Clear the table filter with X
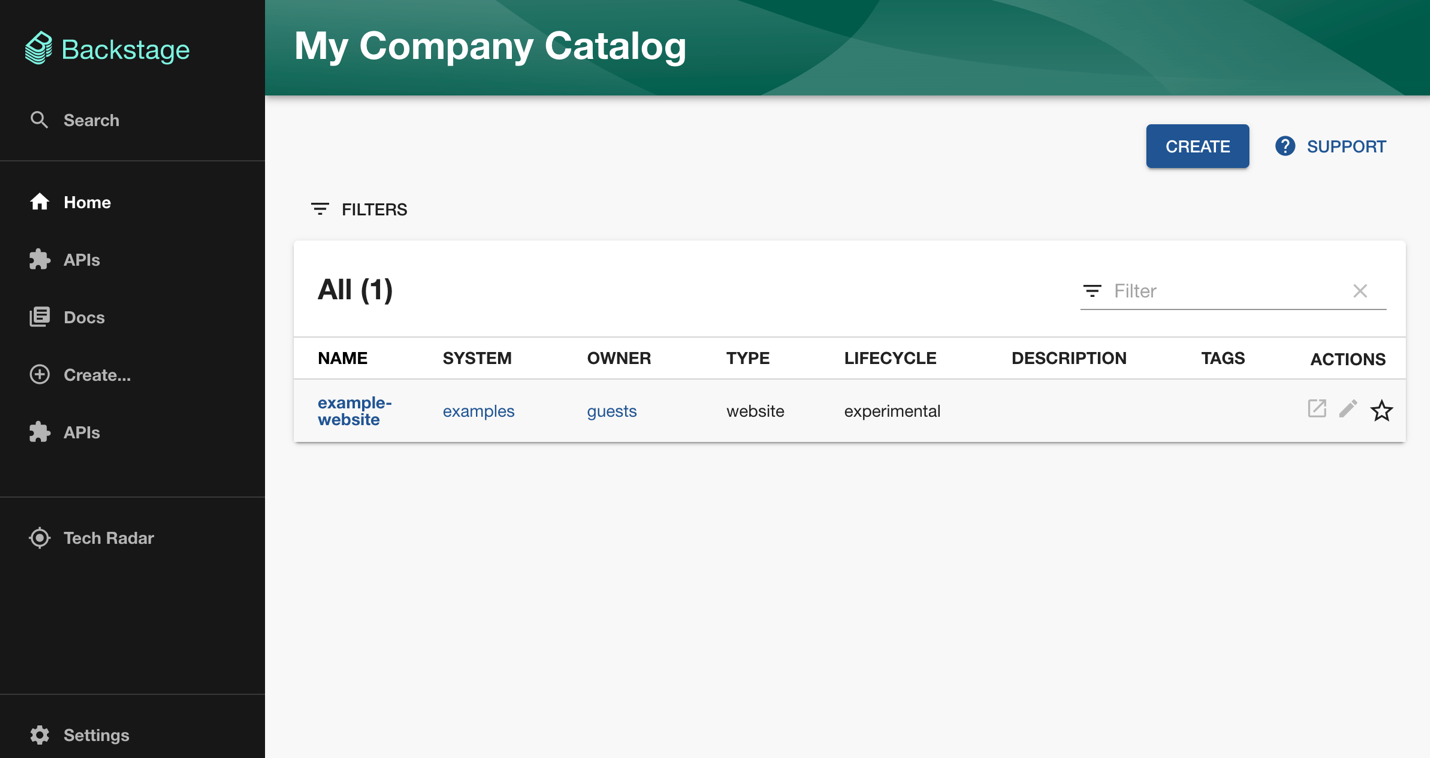Screen dimensions: 1430x758 pos(1360,291)
